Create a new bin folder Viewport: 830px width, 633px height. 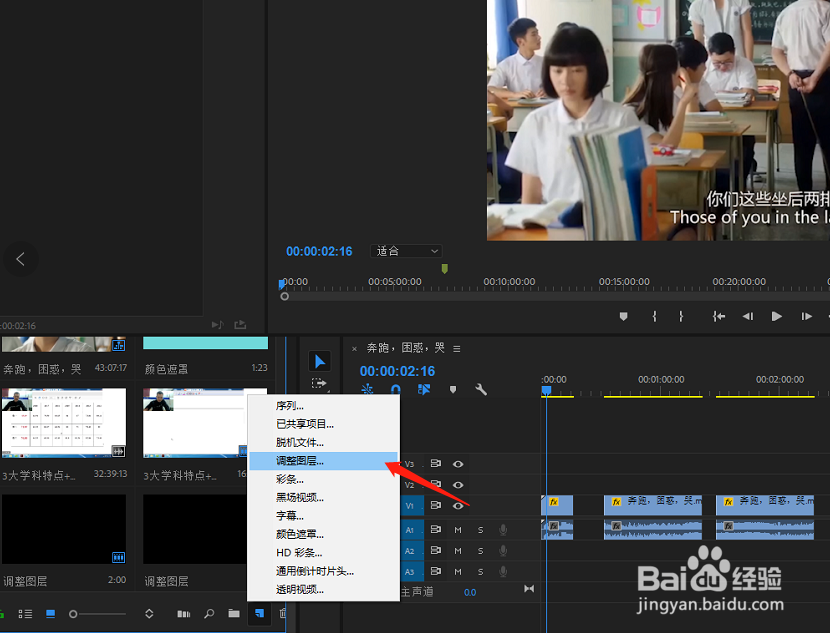pos(234,613)
